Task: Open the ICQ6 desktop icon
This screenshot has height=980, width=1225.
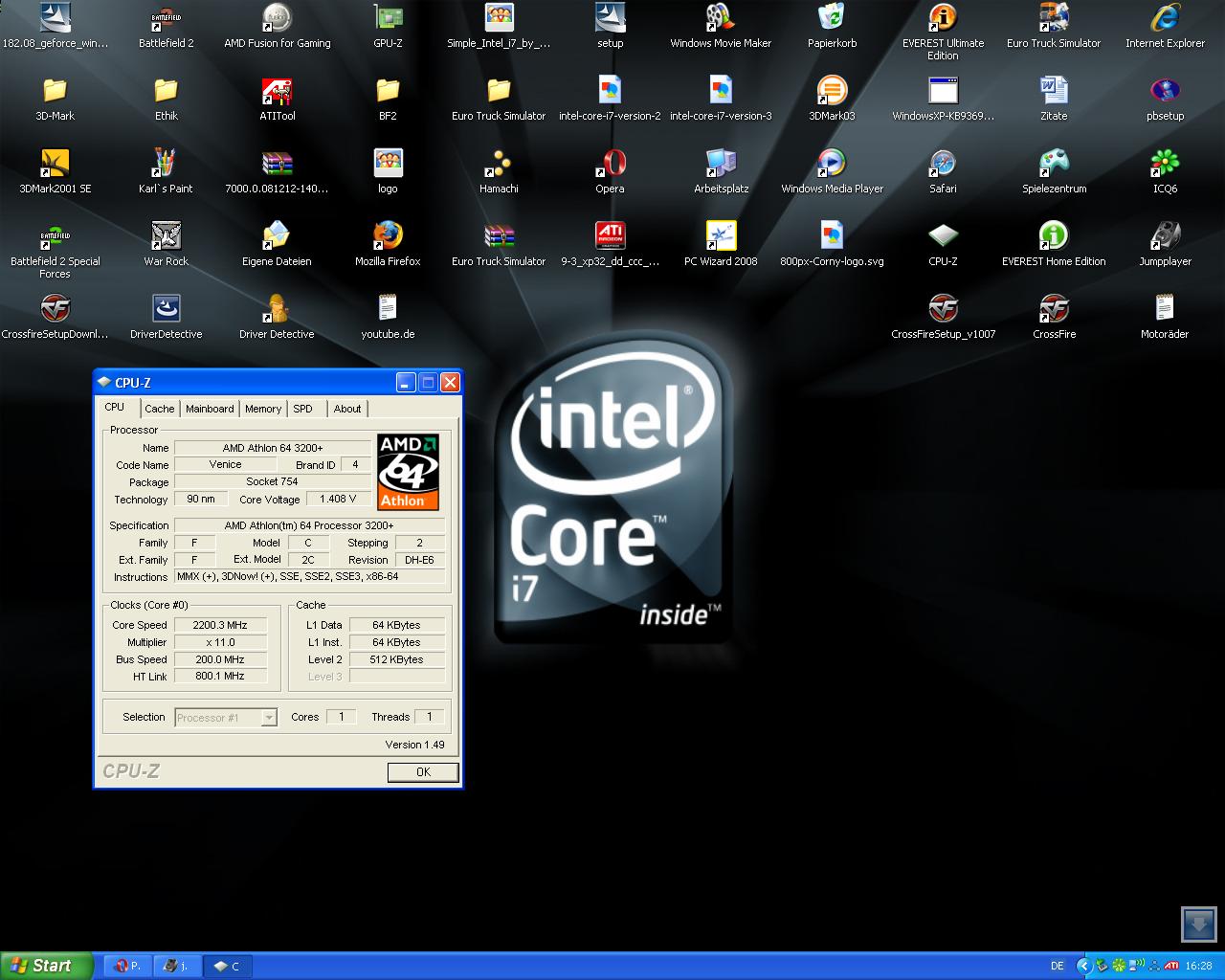Action: [x=1165, y=171]
